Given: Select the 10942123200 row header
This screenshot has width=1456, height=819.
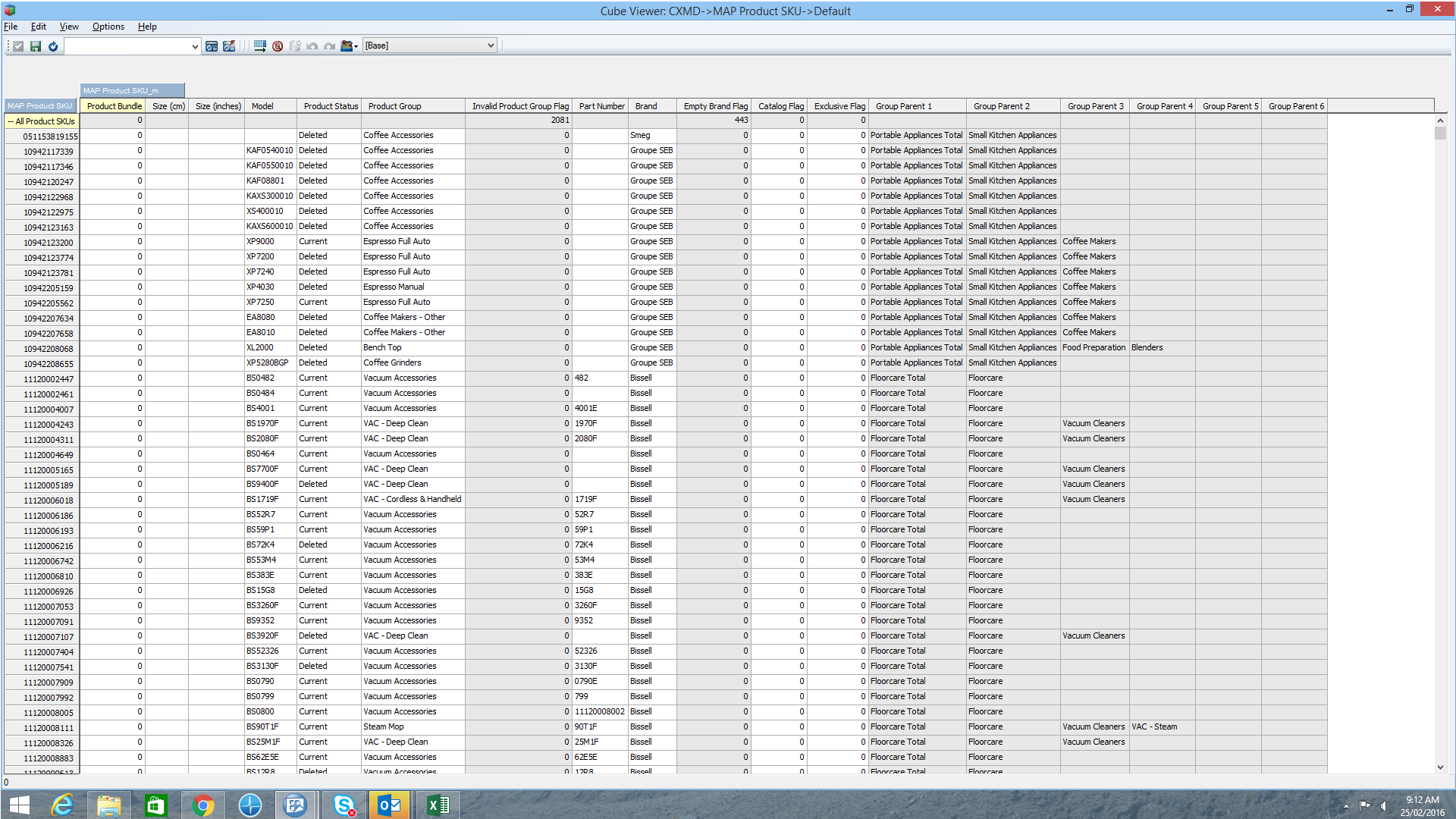Looking at the screenshot, I should tap(49, 243).
